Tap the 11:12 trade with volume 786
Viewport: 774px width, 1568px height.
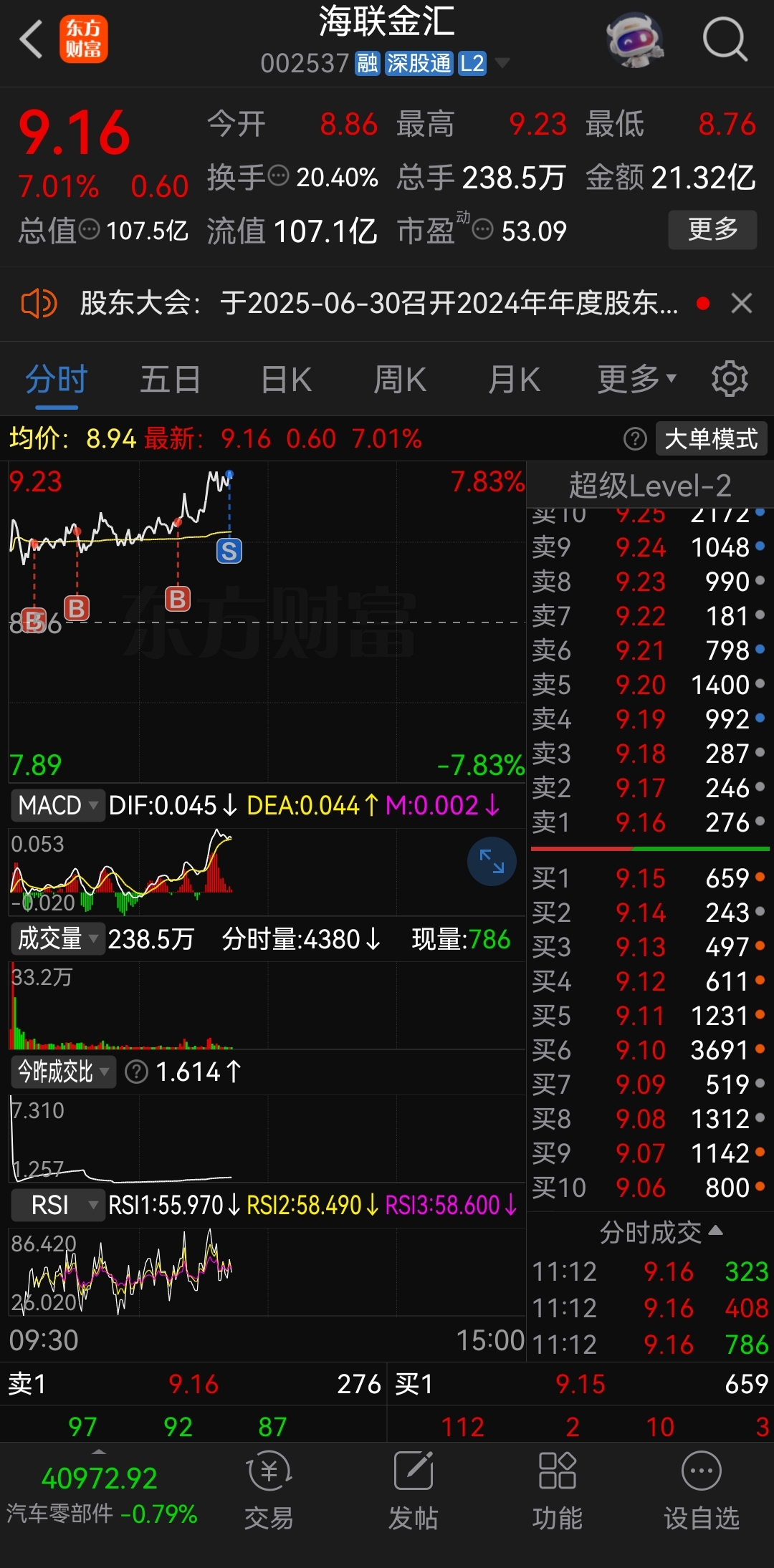click(650, 1345)
